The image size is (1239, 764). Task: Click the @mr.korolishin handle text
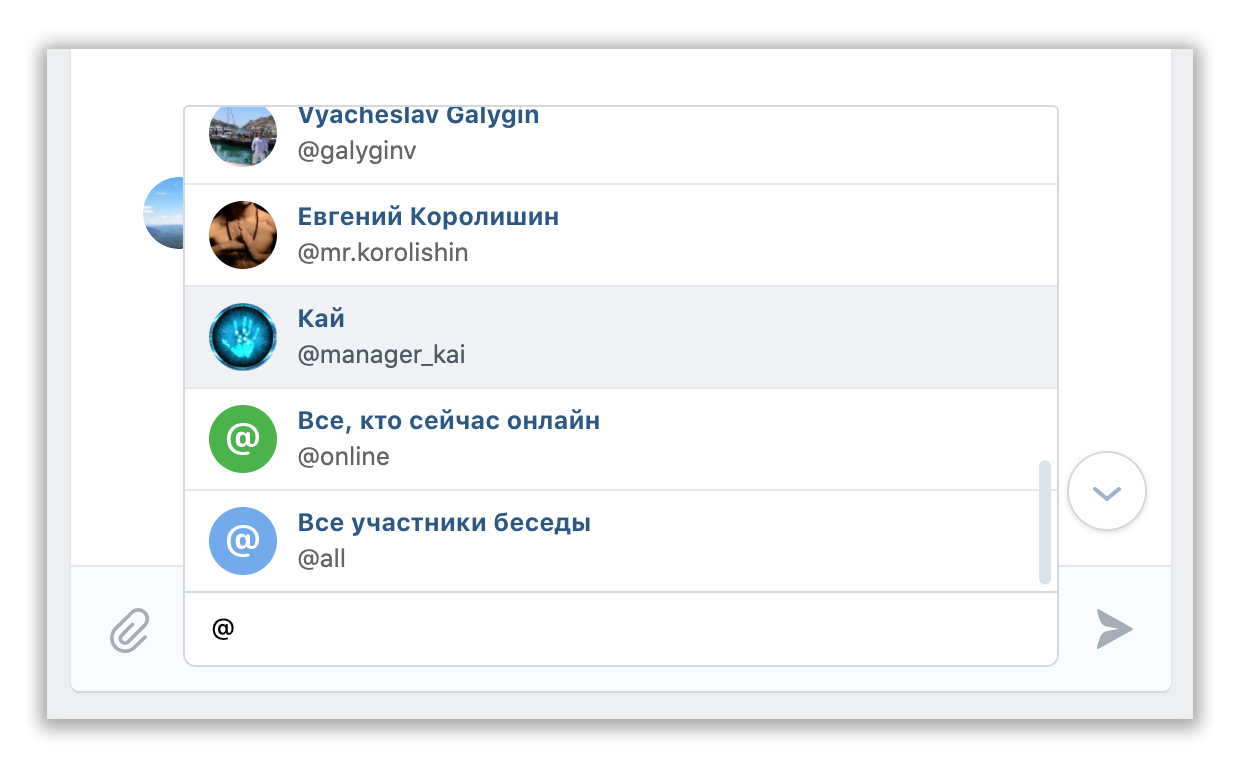382,253
